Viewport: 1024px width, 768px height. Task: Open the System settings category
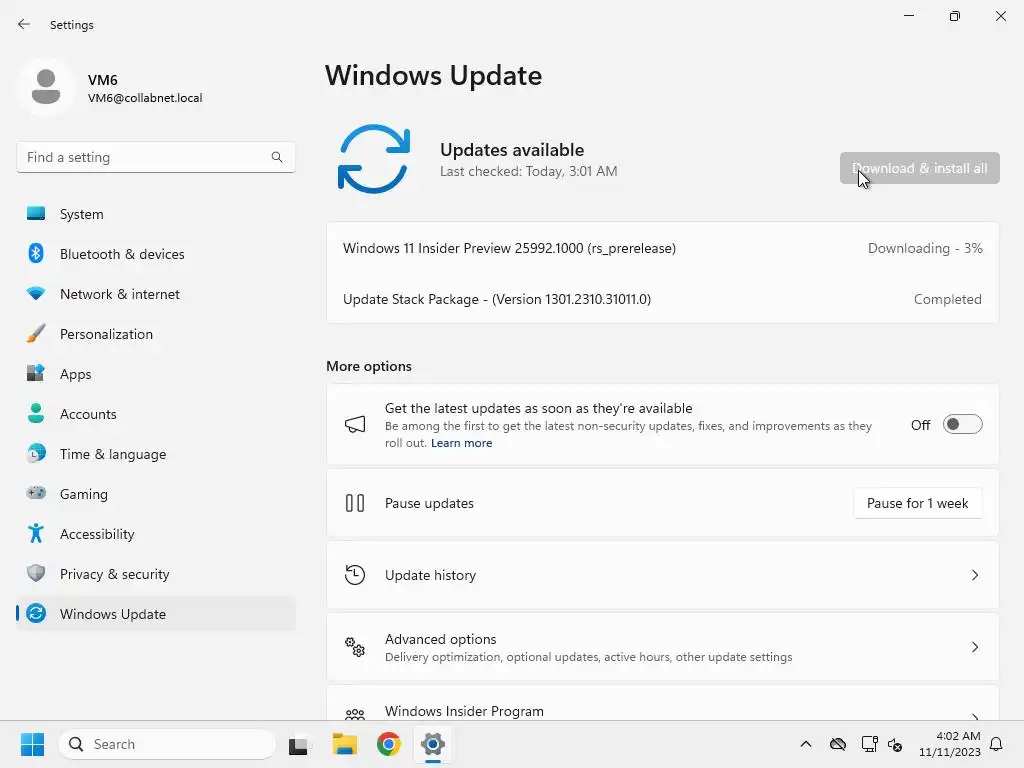tap(156, 214)
